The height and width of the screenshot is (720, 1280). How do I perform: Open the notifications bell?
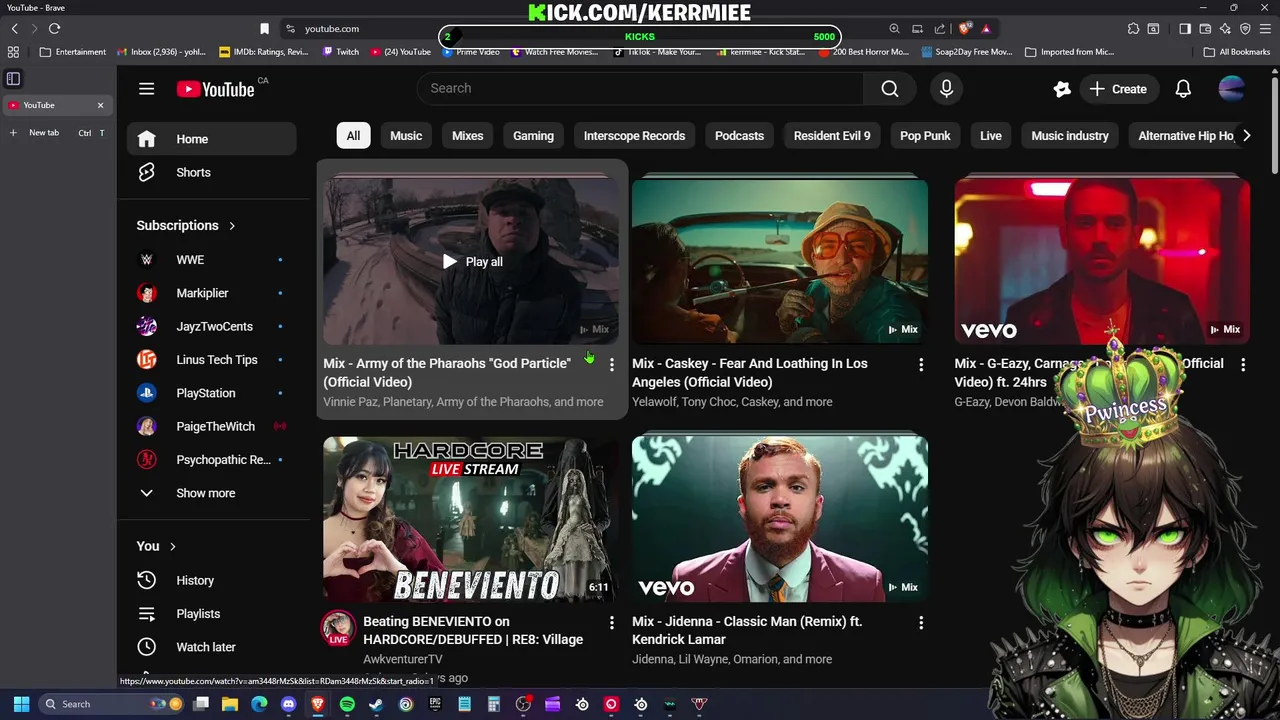(x=1183, y=89)
